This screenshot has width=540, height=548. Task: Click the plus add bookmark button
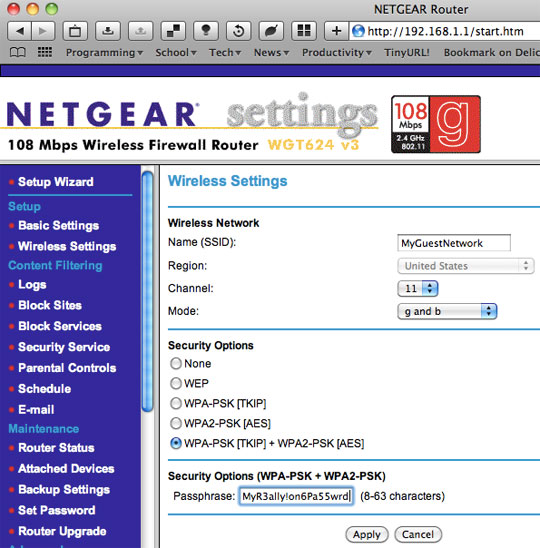click(336, 31)
